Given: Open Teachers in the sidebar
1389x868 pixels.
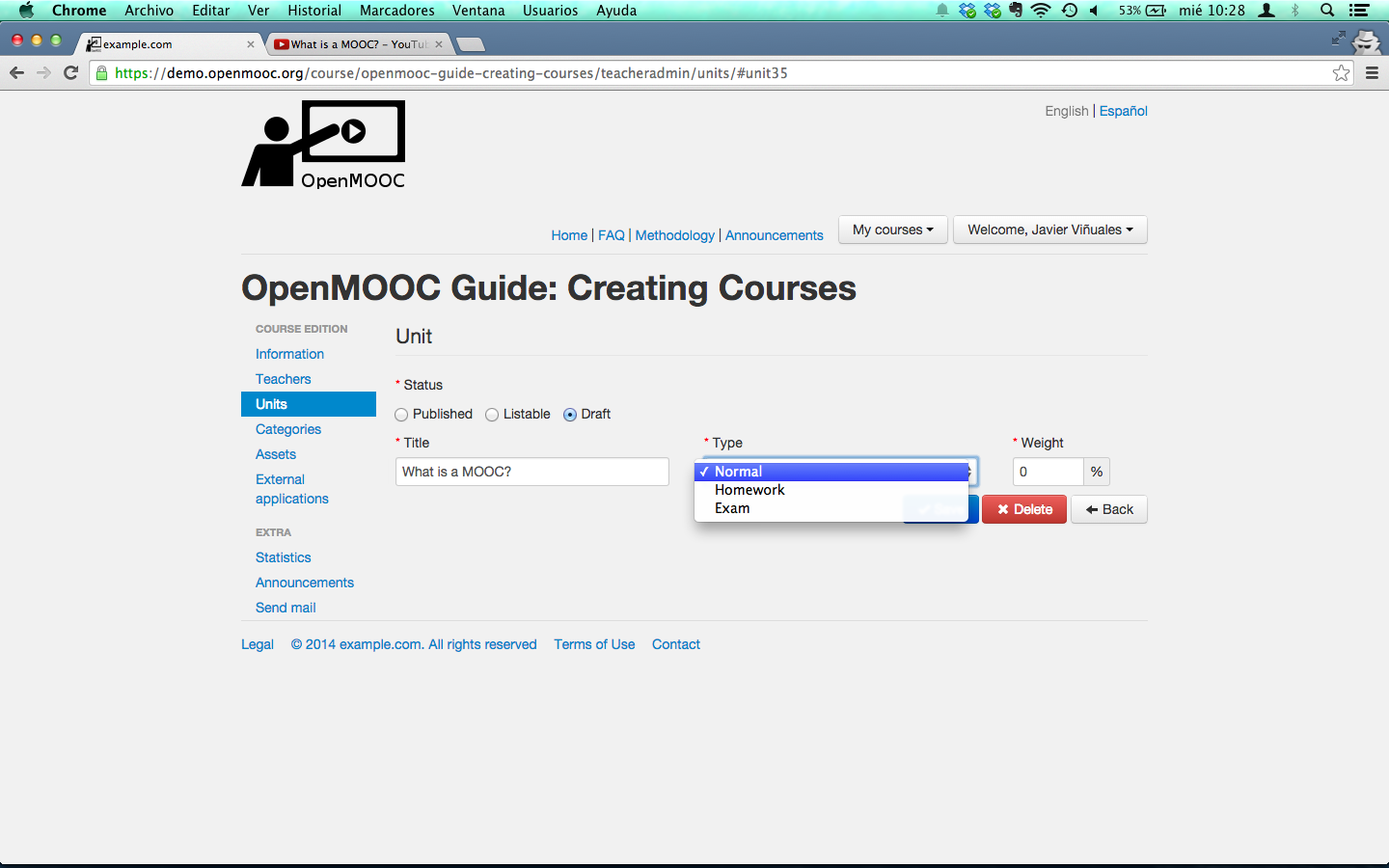Looking at the screenshot, I should [x=284, y=379].
